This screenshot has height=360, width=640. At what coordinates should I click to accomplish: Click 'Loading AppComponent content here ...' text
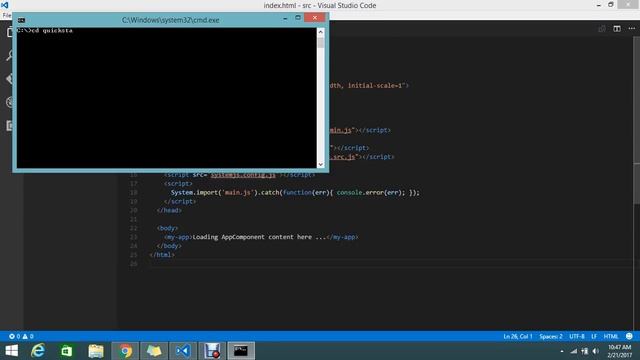pyautogui.click(x=259, y=237)
